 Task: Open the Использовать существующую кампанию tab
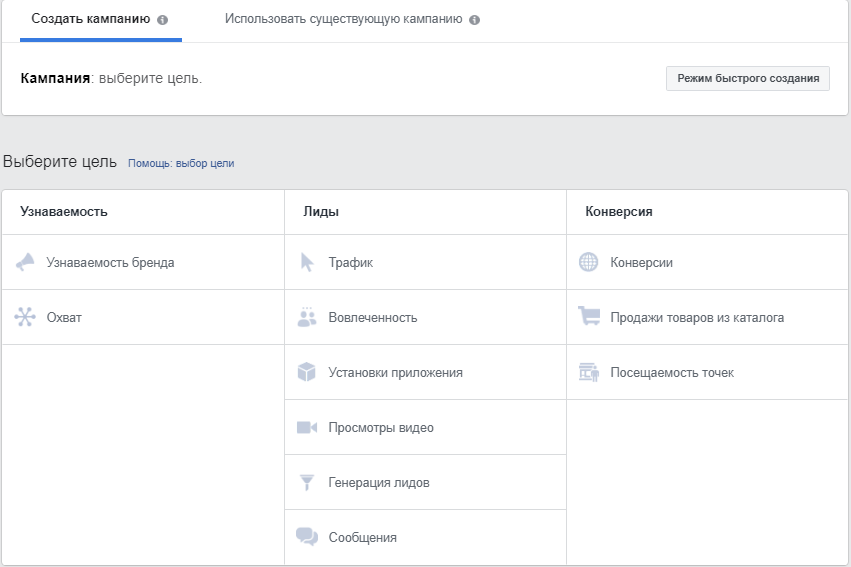pos(343,19)
